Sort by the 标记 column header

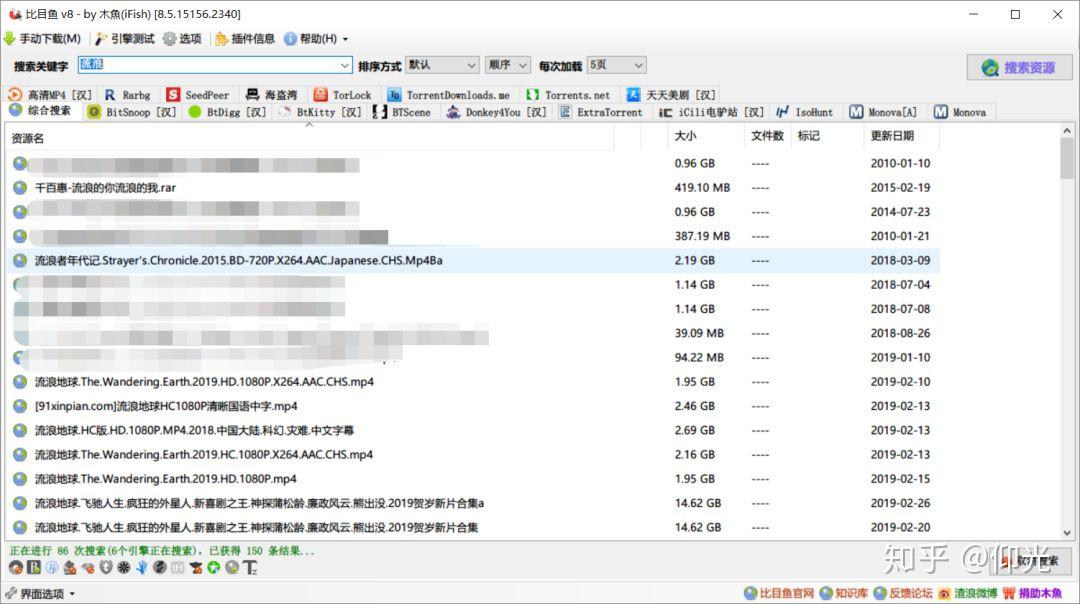point(827,136)
